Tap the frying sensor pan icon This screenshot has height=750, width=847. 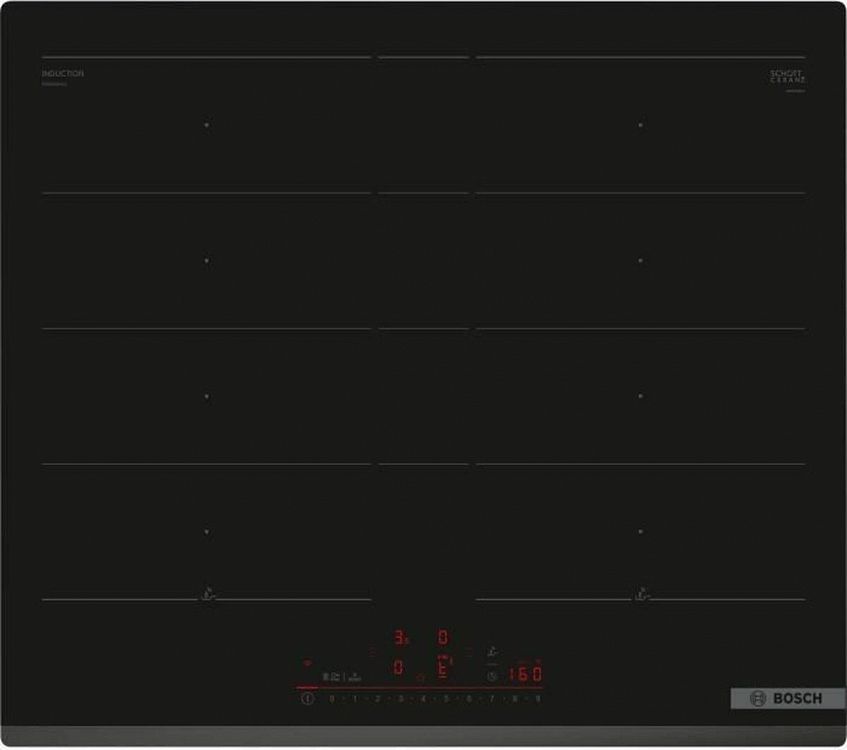pos(491,651)
